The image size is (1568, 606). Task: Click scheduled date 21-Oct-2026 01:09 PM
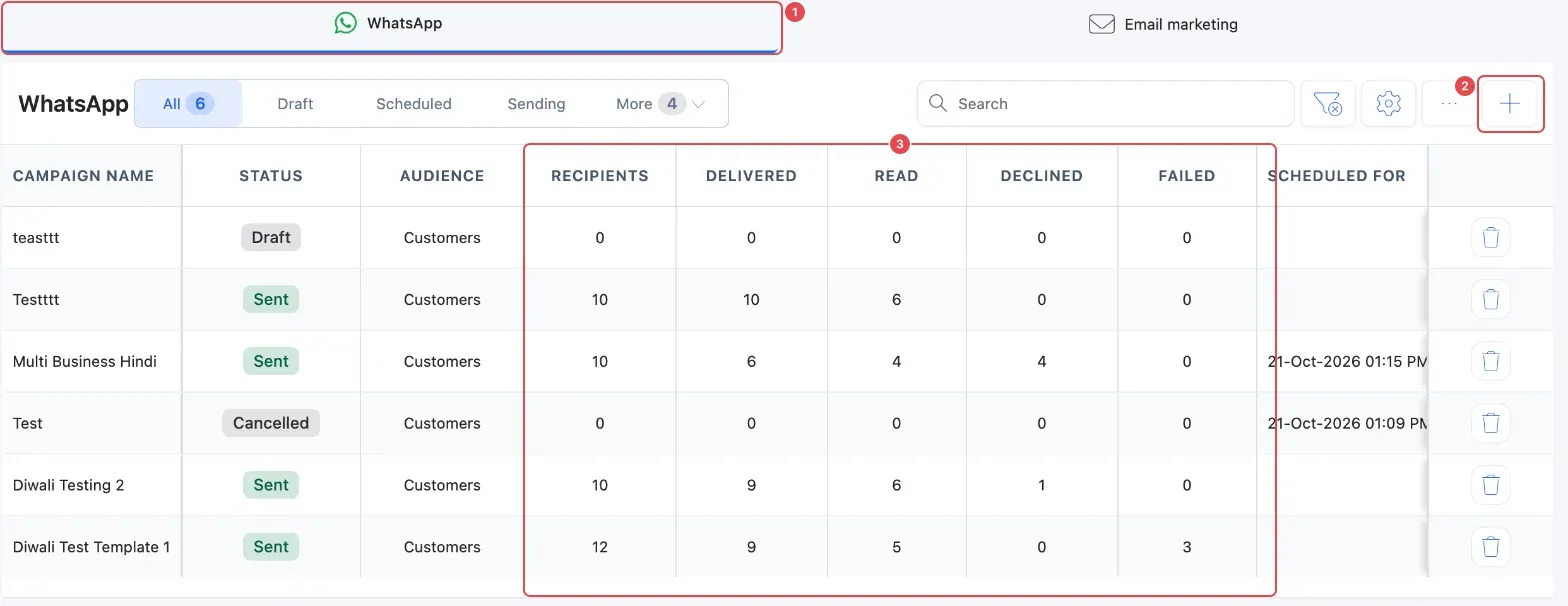[1347, 423]
